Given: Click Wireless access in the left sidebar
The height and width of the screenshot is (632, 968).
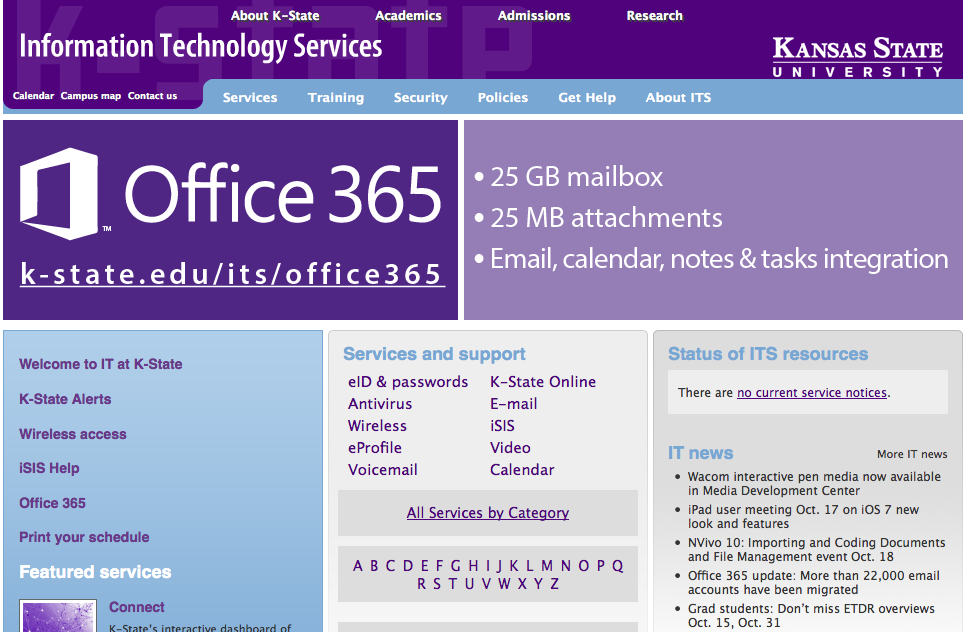Looking at the screenshot, I should (x=73, y=434).
